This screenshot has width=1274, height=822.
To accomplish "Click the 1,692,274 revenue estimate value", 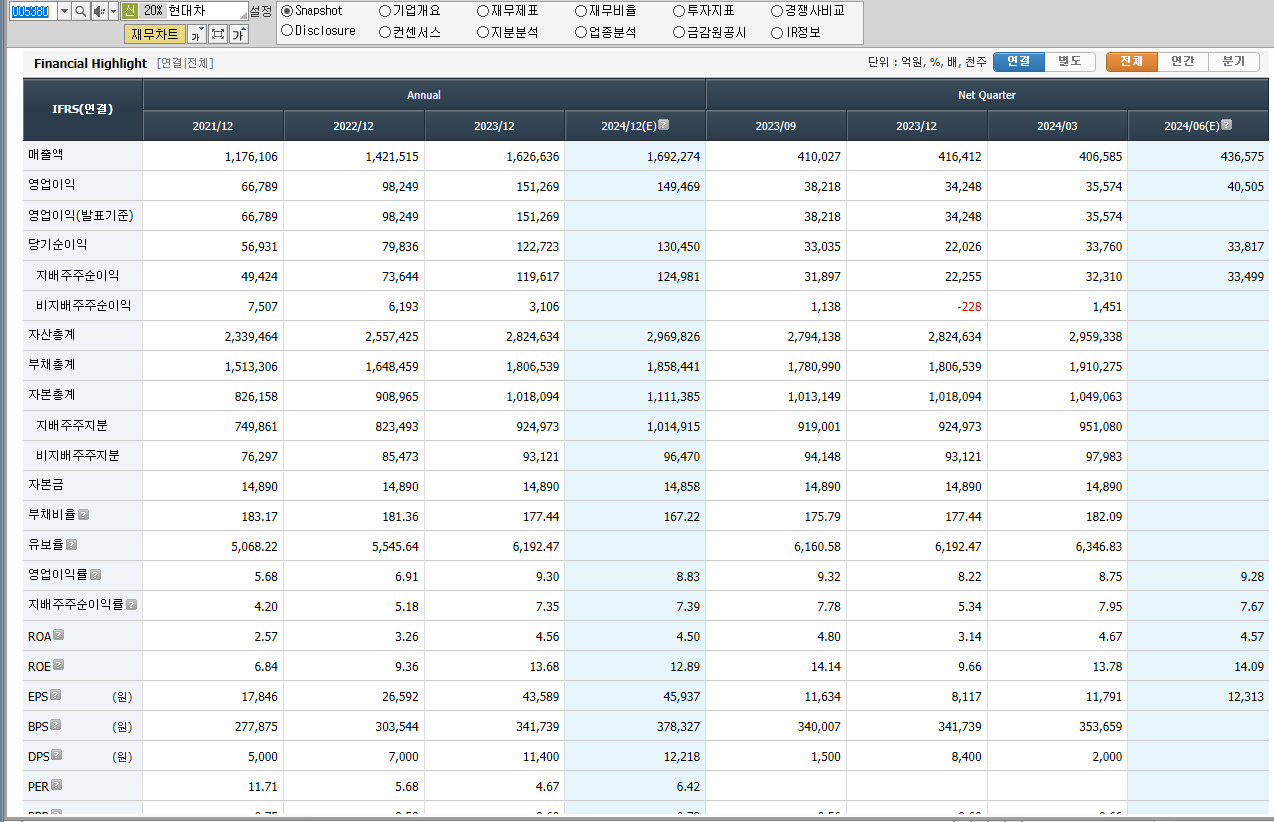I will [674, 157].
